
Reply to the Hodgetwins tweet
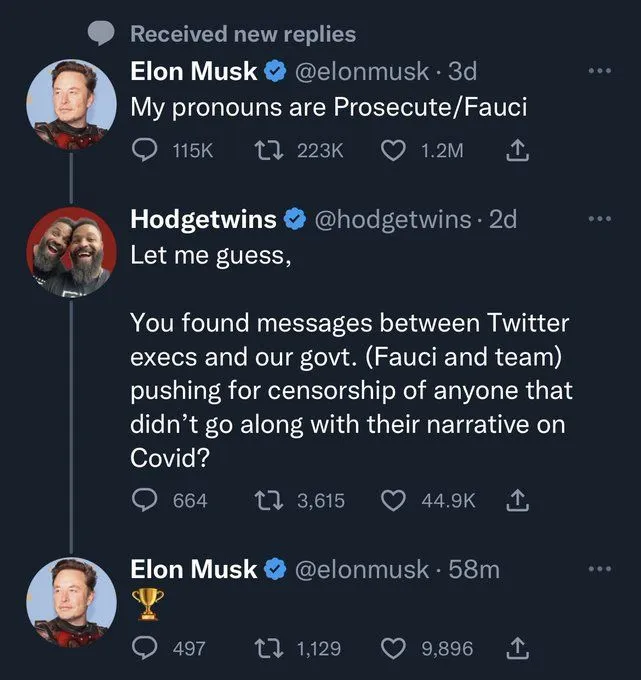point(144,499)
